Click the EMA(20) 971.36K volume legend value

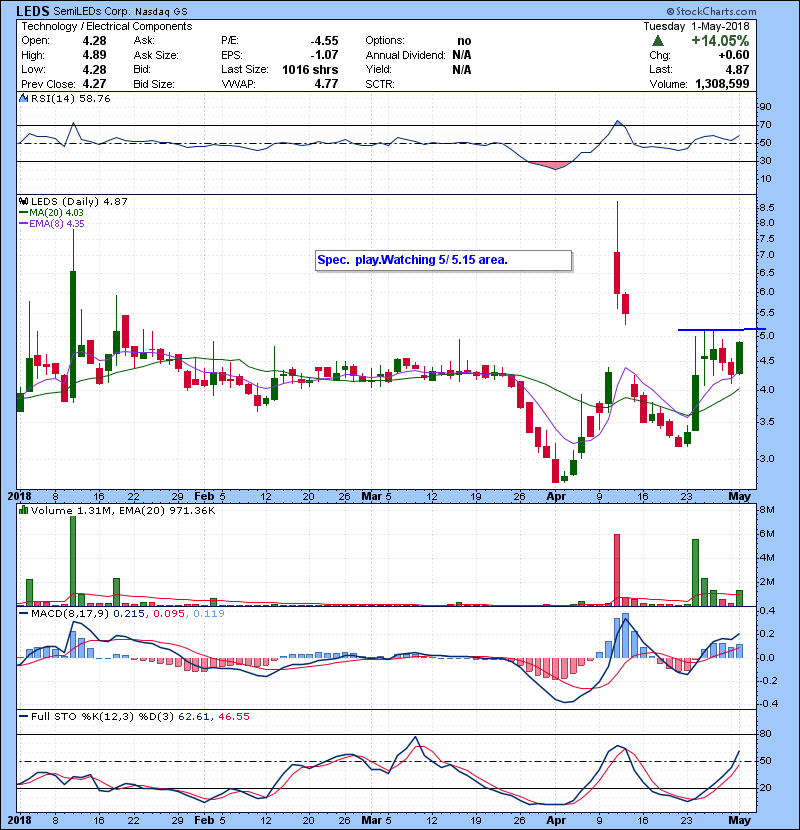(167, 510)
